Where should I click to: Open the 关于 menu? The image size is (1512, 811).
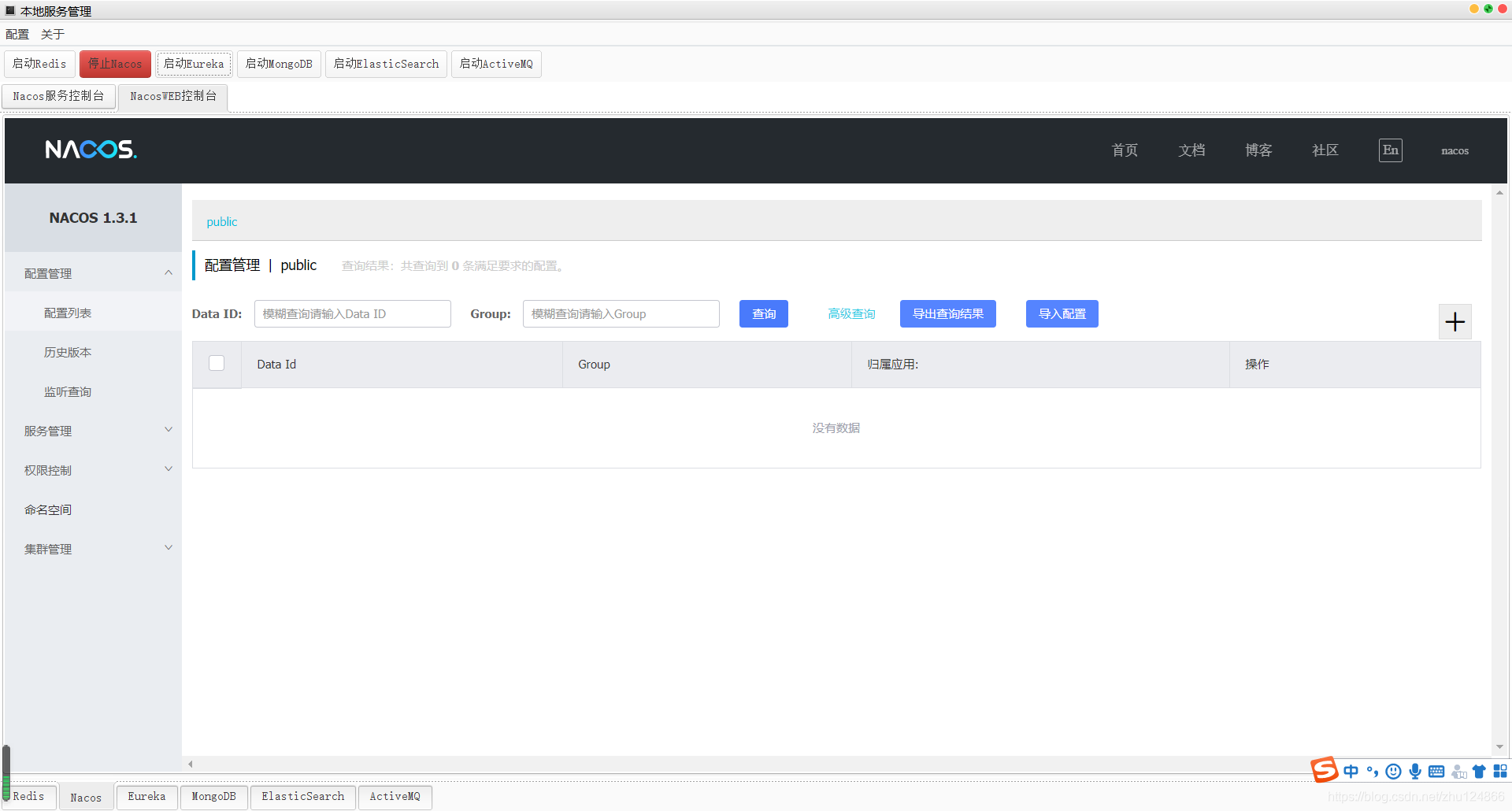tap(53, 34)
